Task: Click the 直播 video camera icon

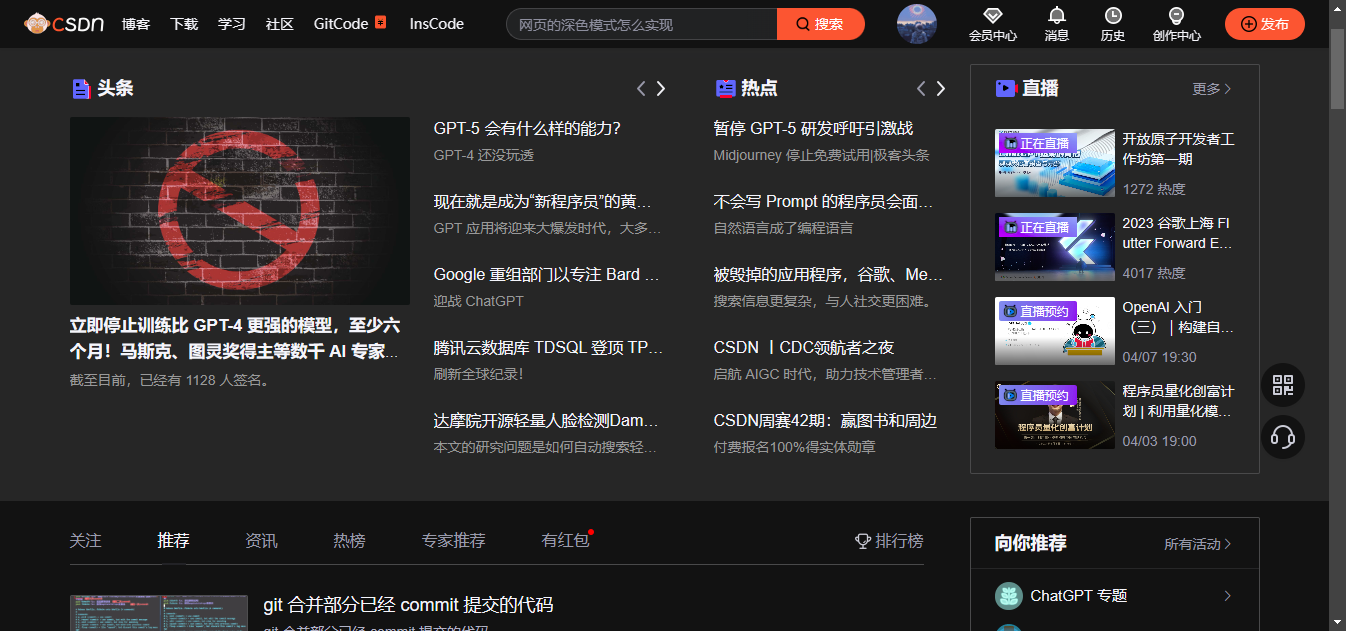Action: click(1006, 89)
